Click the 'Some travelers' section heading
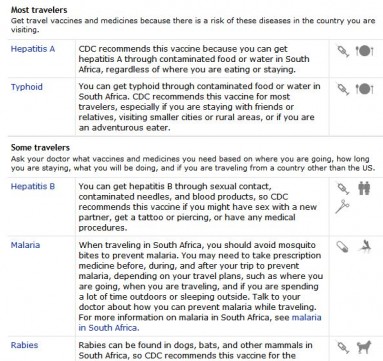The image size is (383, 361). (x=40, y=148)
